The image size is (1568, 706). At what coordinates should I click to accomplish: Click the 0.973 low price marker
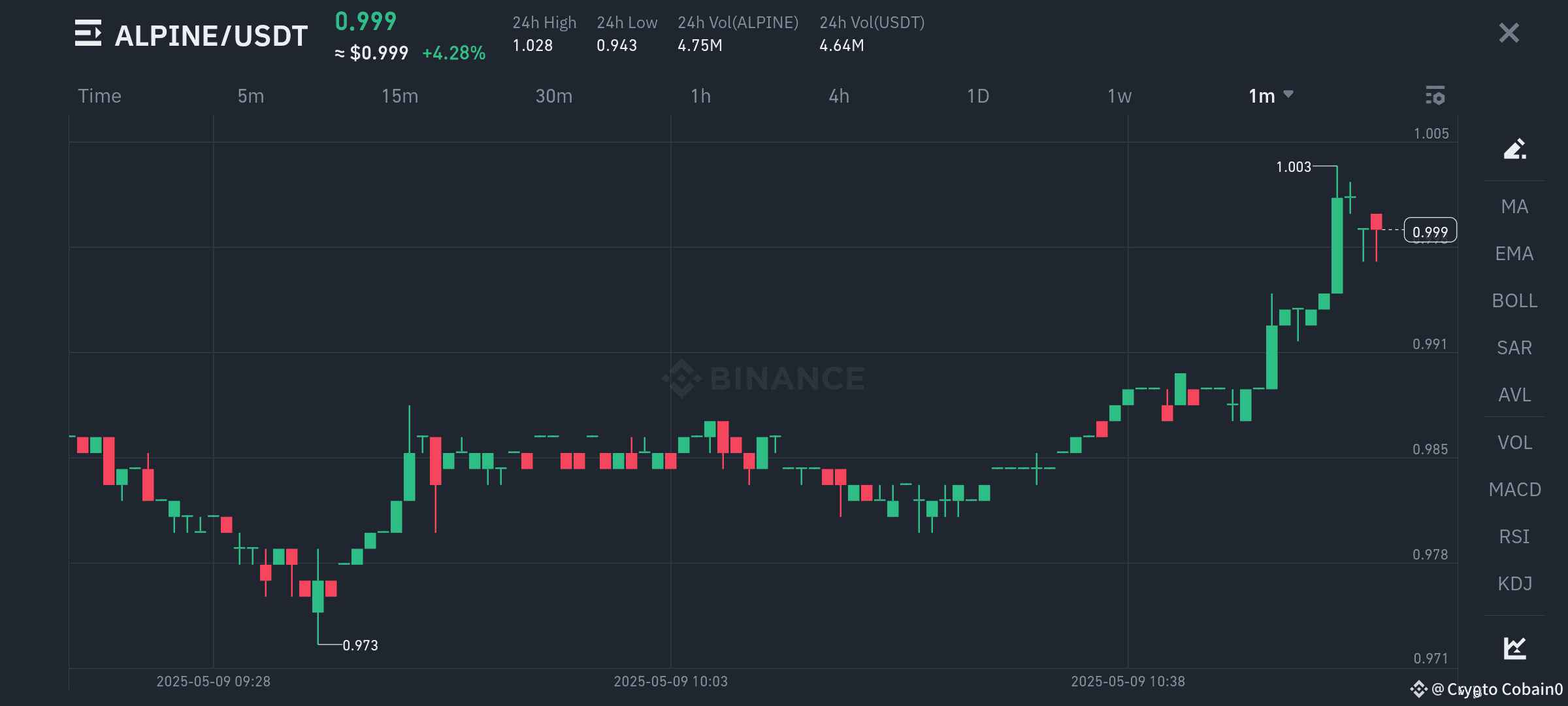point(360,645)
